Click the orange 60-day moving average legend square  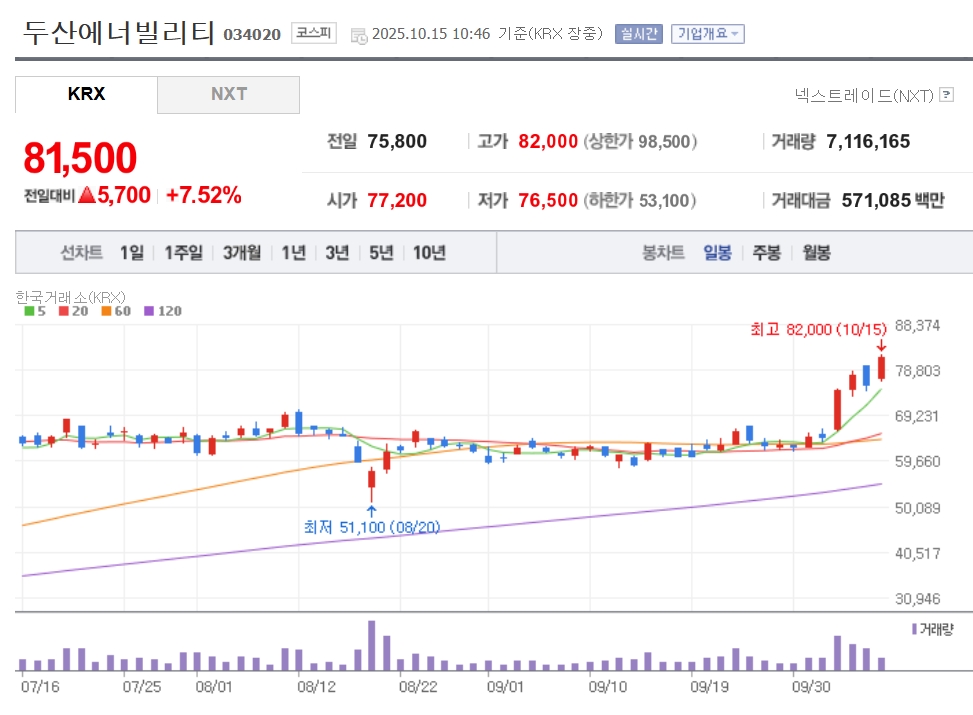click(x=106, y=311)
